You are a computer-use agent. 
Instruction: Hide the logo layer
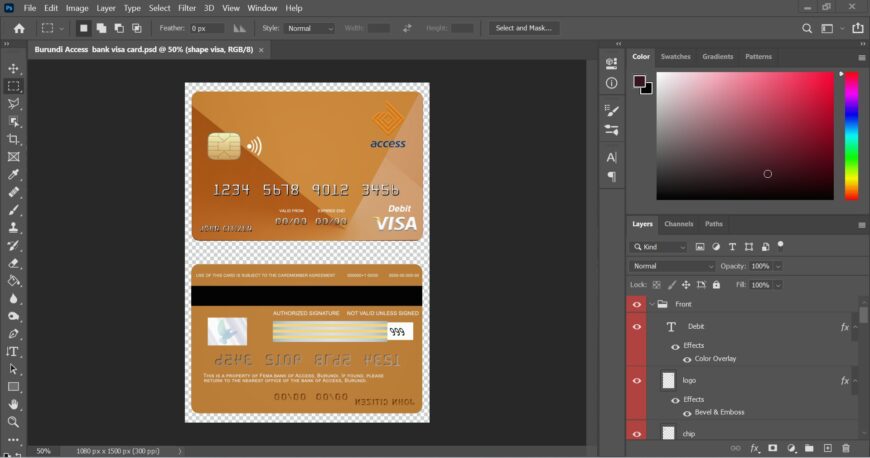[x=636, y=381]
